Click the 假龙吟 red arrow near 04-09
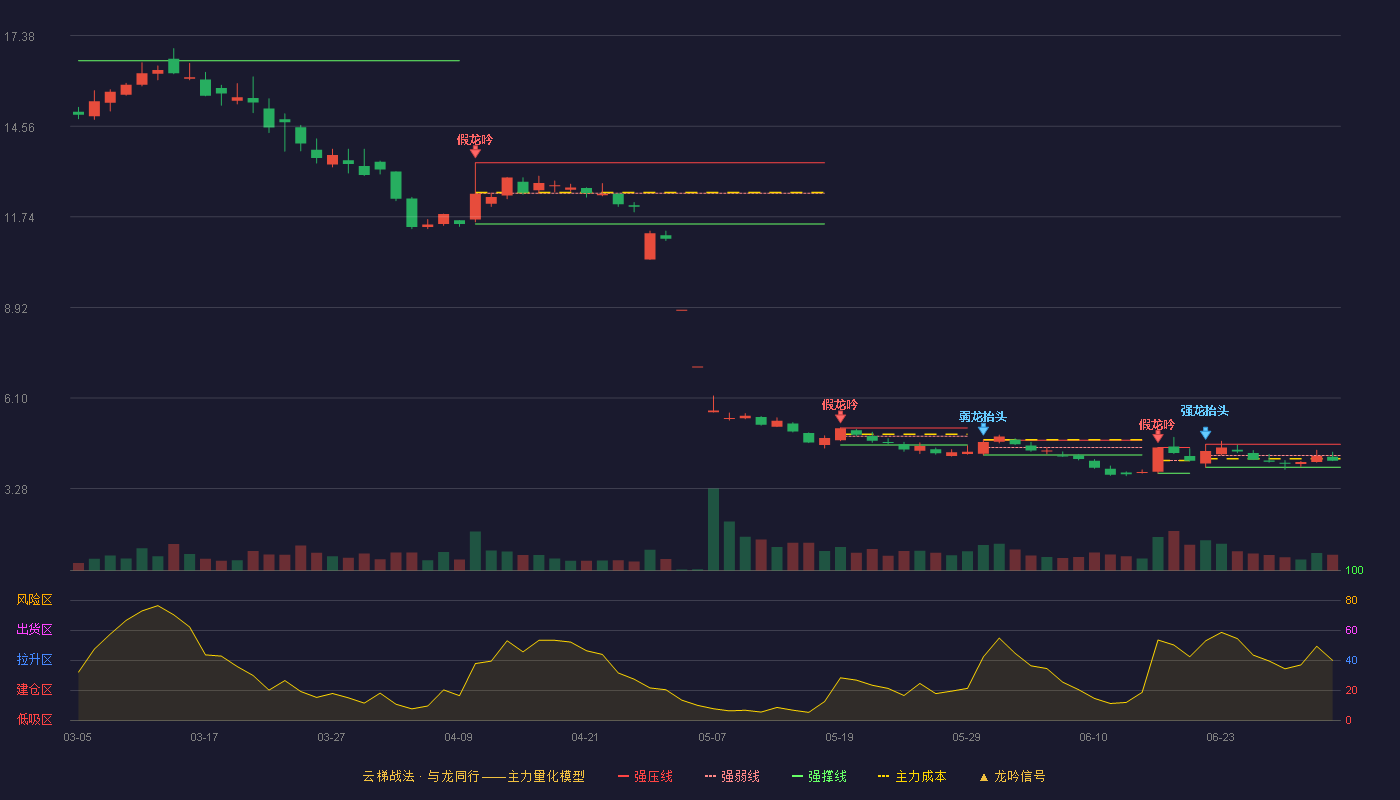 pos(475,152)
